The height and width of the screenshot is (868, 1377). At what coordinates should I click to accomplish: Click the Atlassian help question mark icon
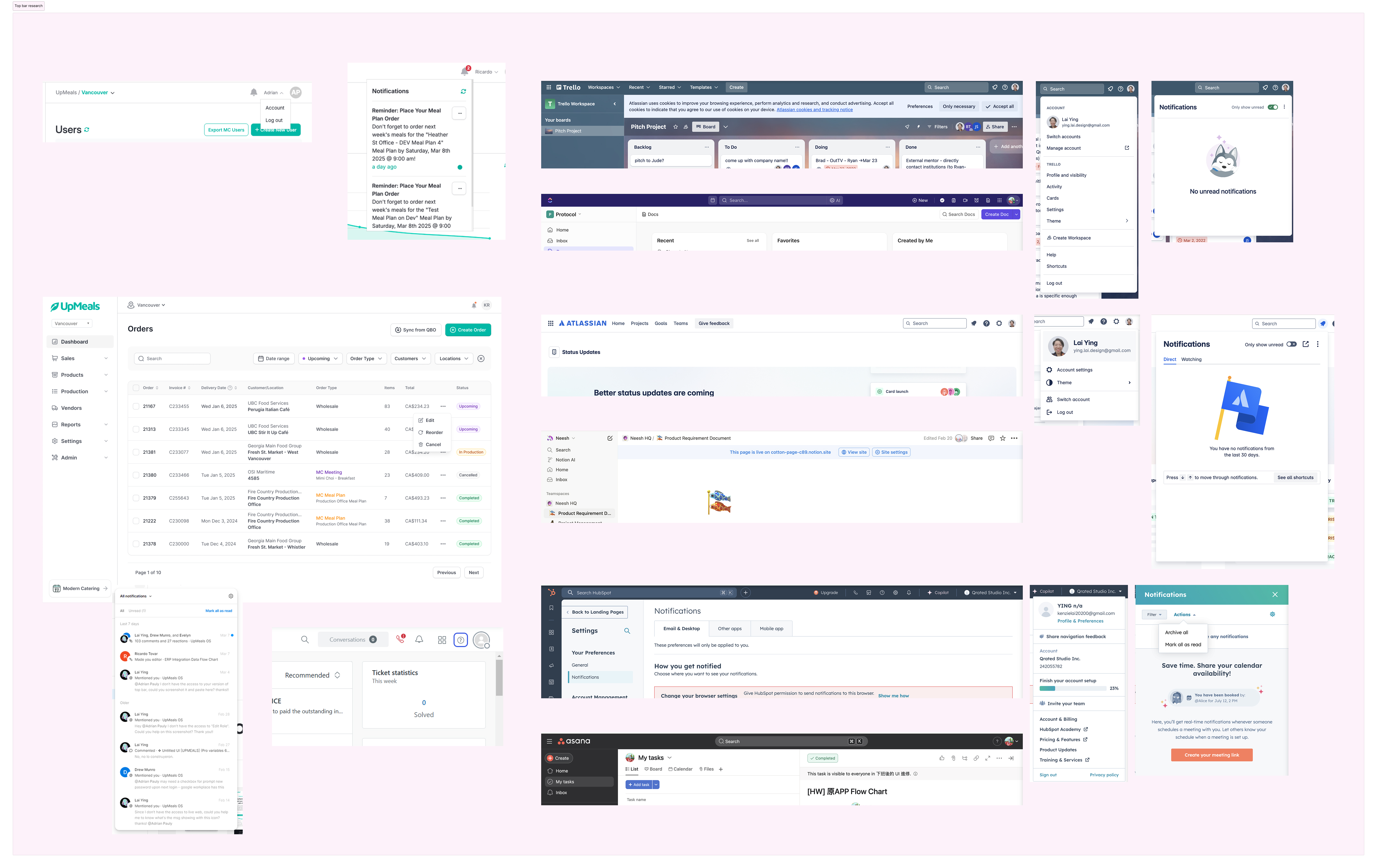pyautogui.click(x=986, y=324)
